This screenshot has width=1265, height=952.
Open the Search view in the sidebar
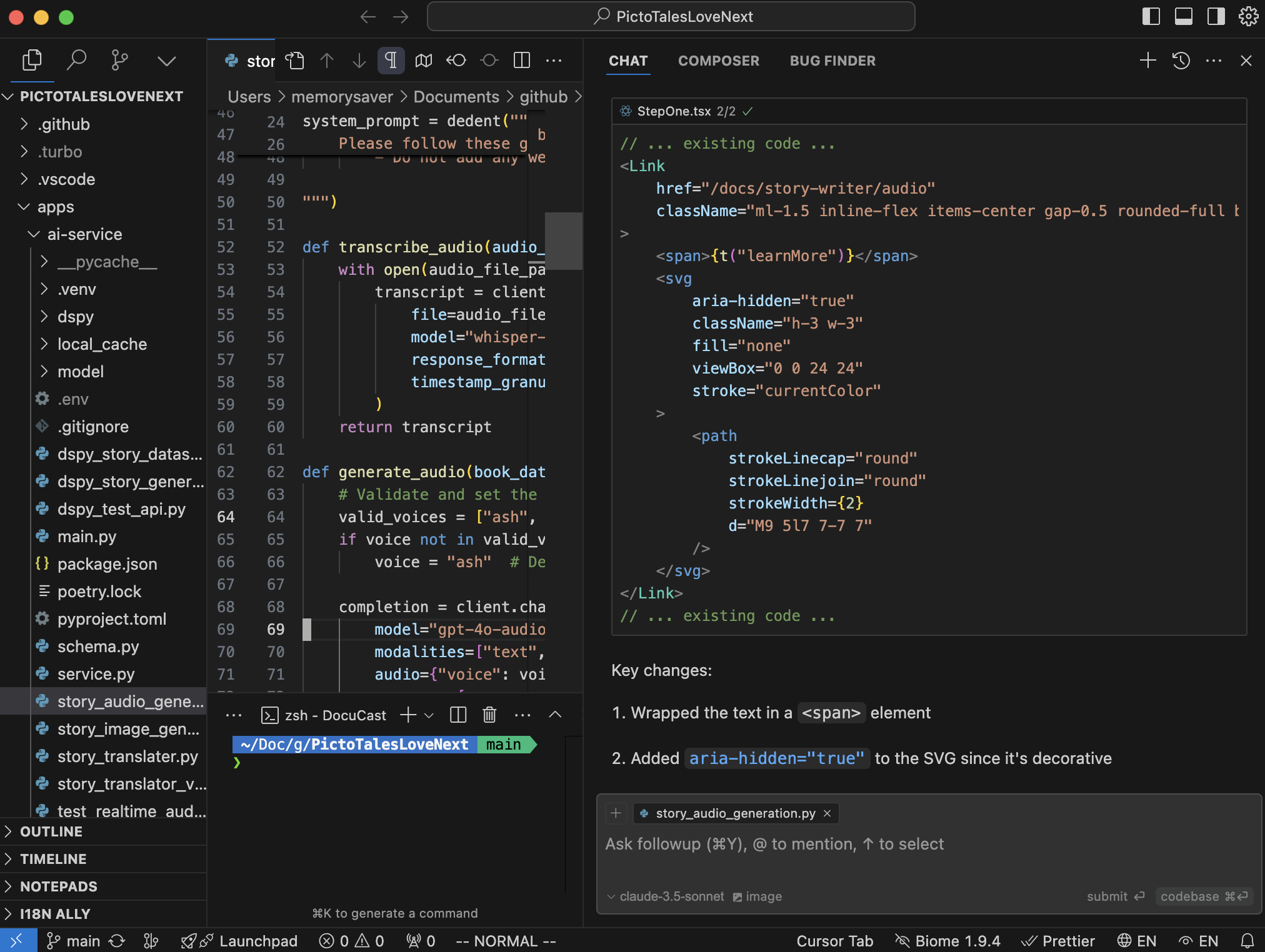76,61
